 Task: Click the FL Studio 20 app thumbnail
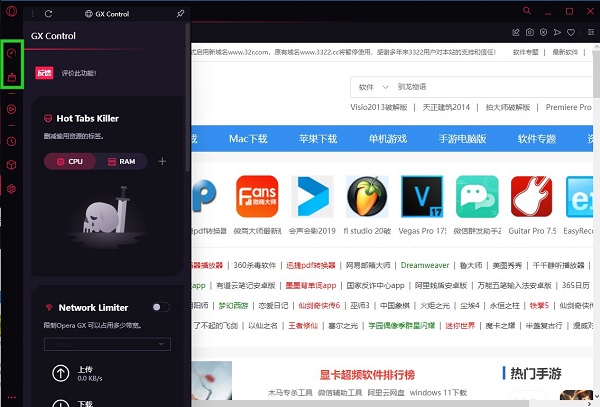pos(367,198)
